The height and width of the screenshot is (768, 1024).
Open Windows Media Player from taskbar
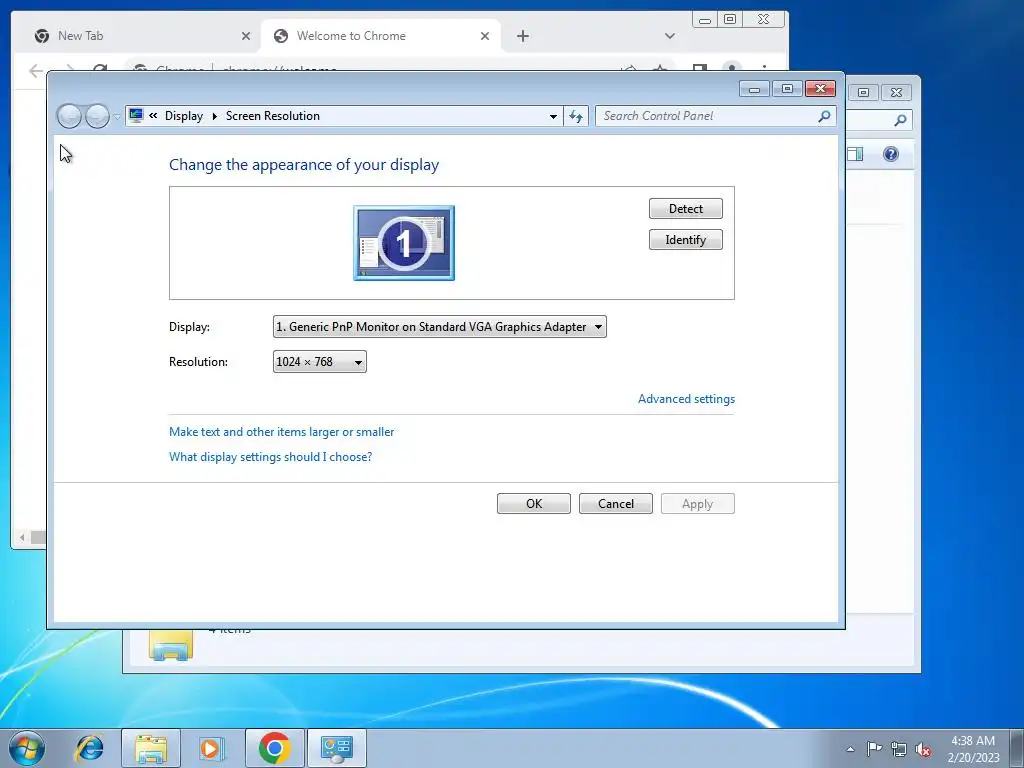(x=212, y=748)
